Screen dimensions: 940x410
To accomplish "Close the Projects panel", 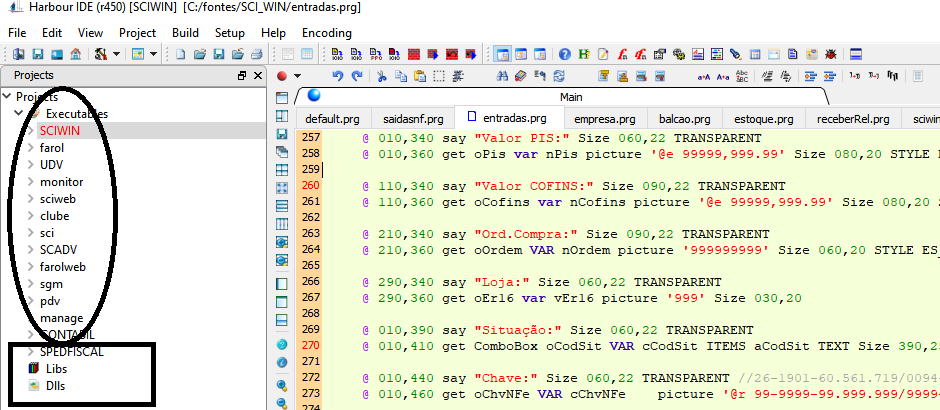I will (x=257, y=76).
